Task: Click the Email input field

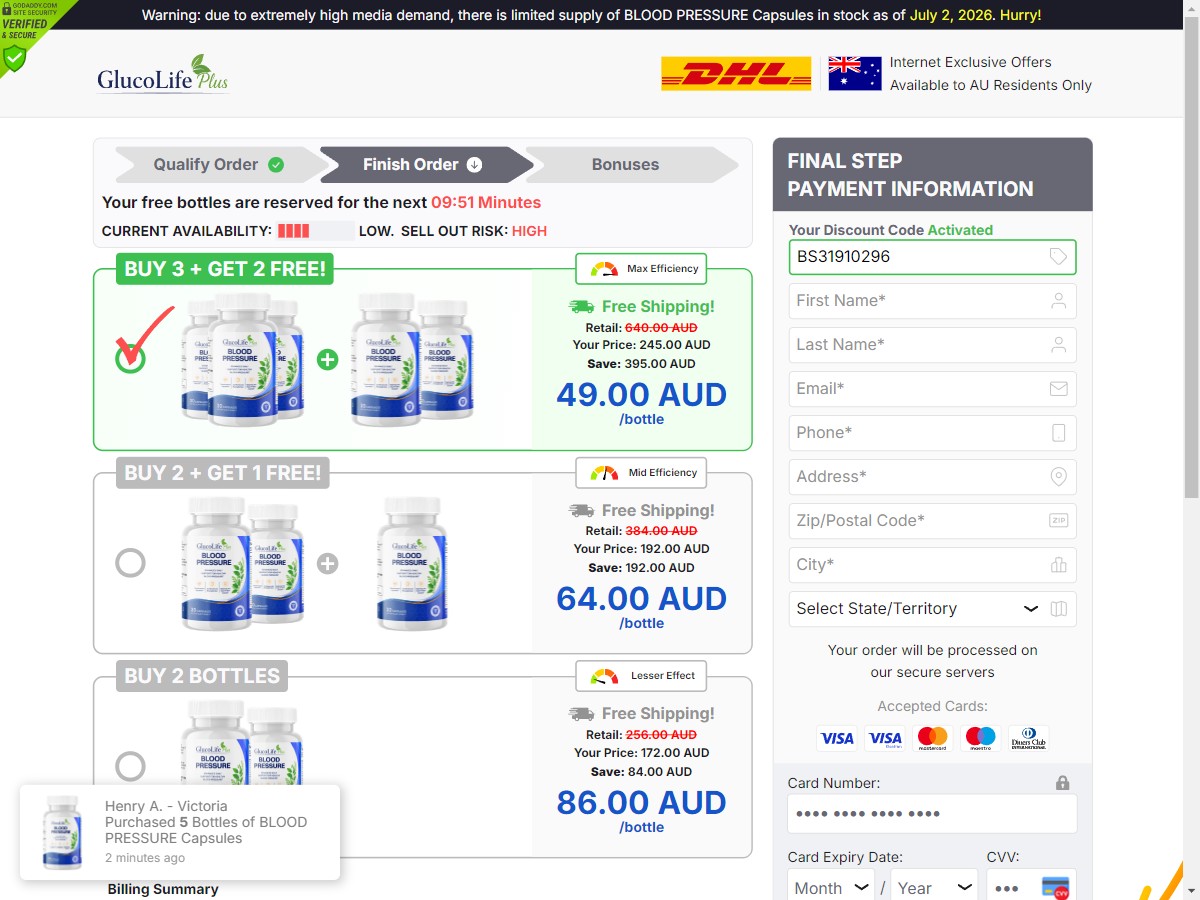Action: [933, 389]
